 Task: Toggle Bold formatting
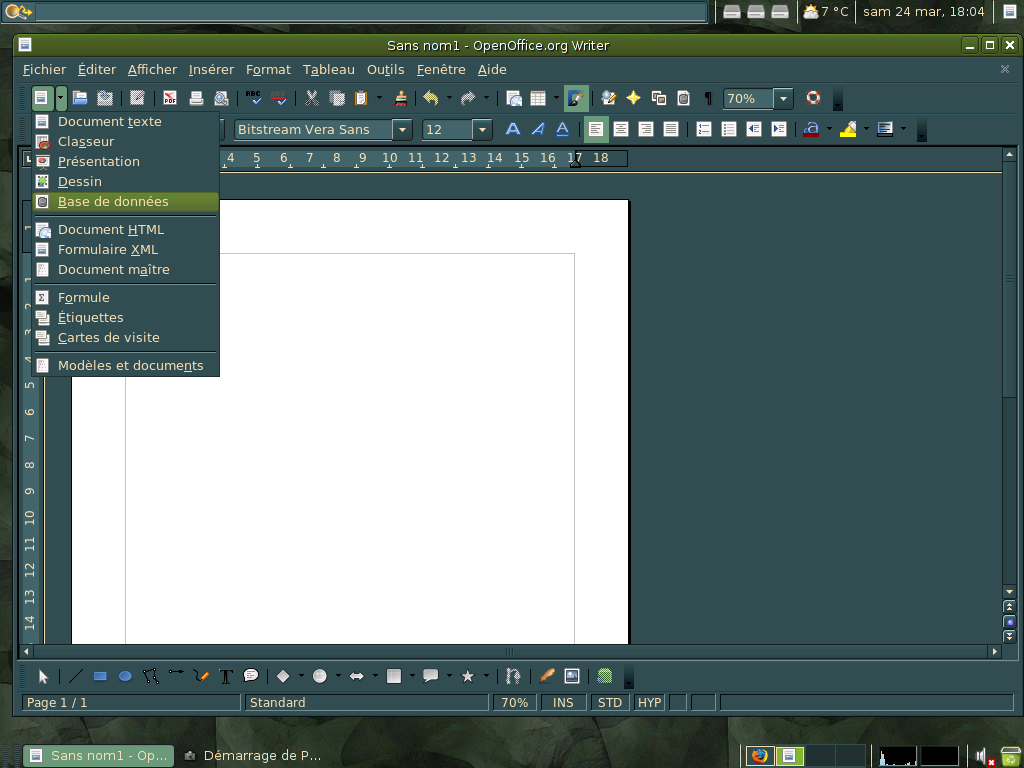[x=513, y=129]
